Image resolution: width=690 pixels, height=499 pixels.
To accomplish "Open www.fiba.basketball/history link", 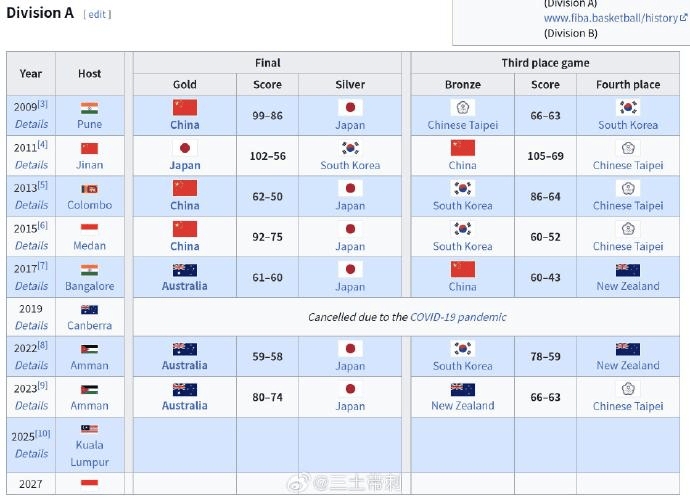I will (610, 18).
